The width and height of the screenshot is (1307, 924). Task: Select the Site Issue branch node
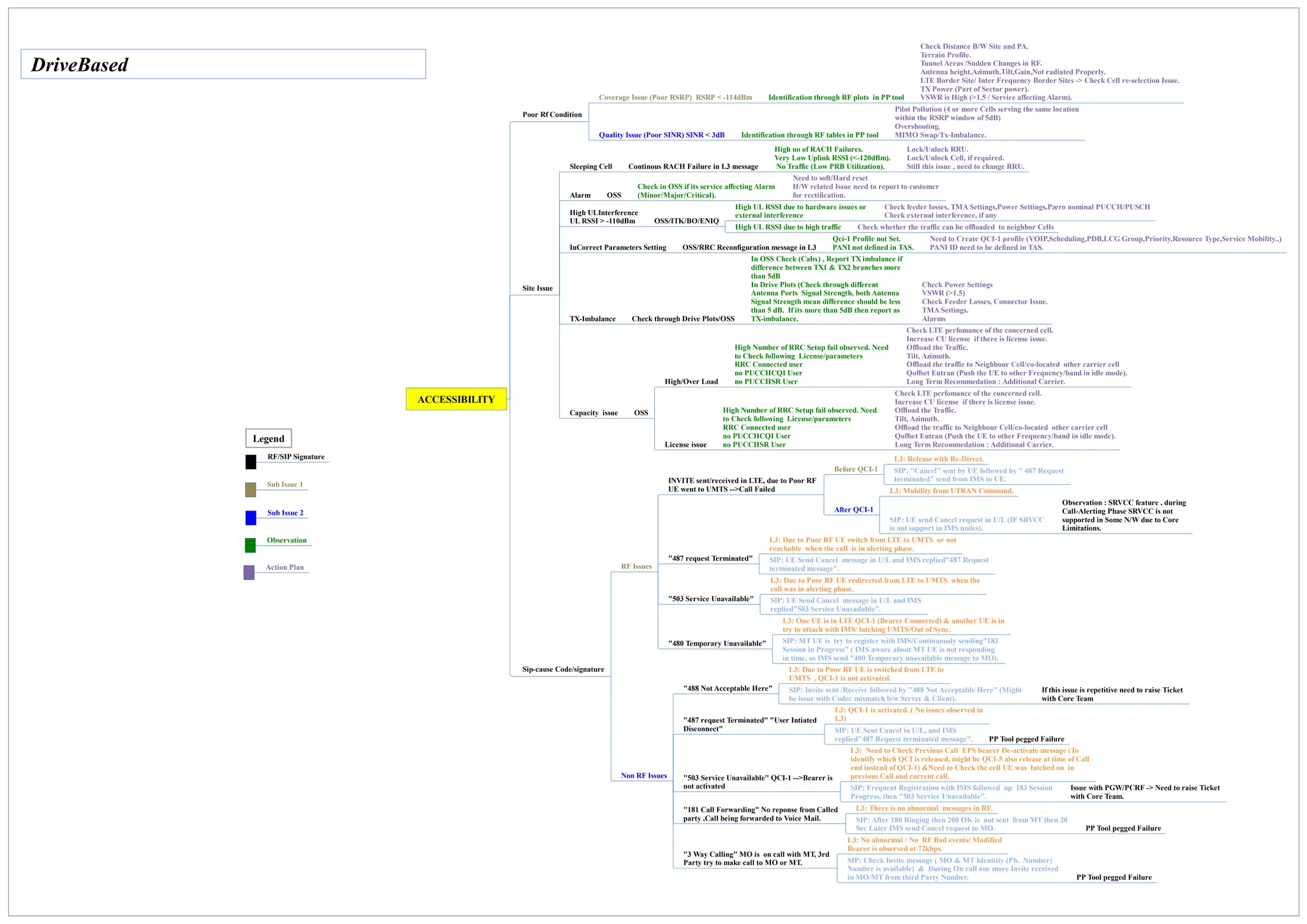[537, 288]
